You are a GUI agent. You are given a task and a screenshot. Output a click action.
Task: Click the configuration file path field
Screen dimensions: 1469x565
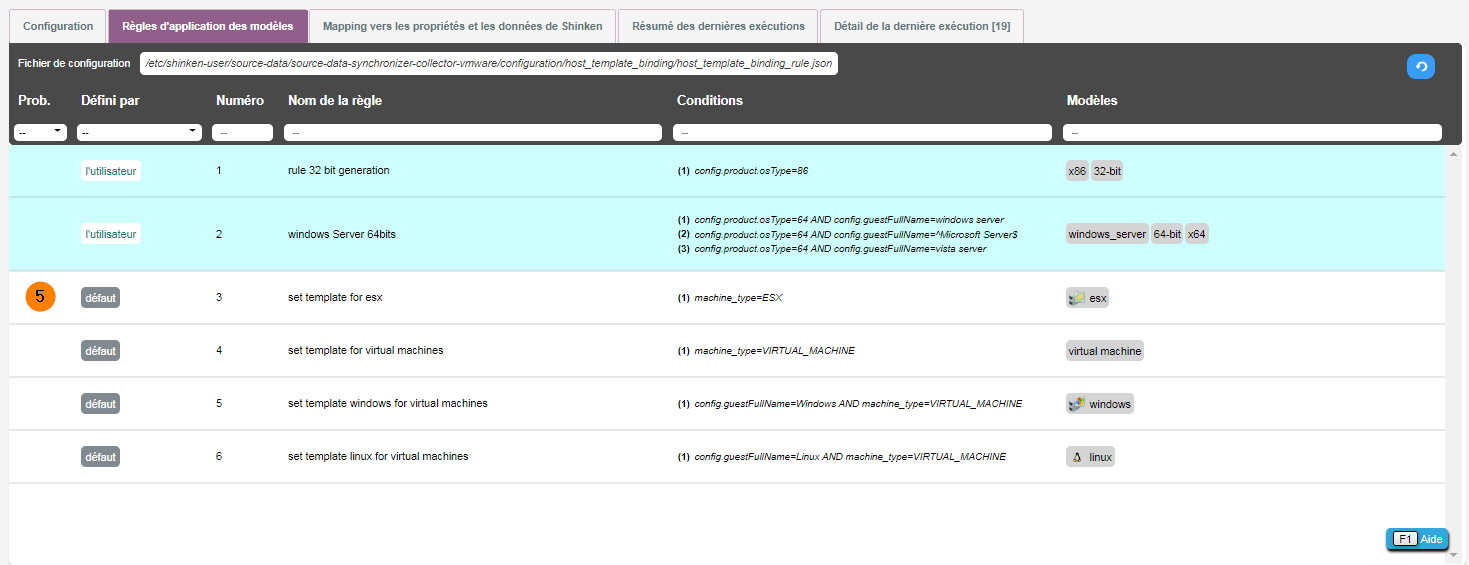[x=488, y=64]
